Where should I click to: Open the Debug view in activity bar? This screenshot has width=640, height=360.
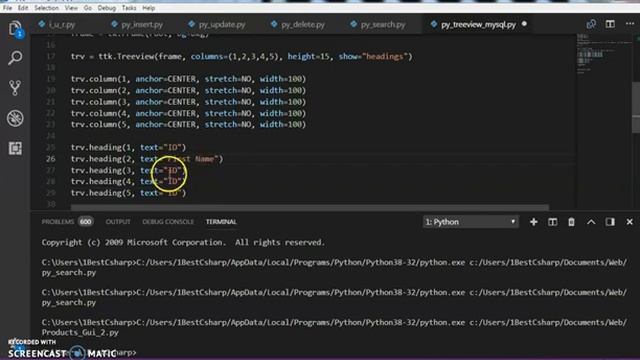click(x=15, y=118)
